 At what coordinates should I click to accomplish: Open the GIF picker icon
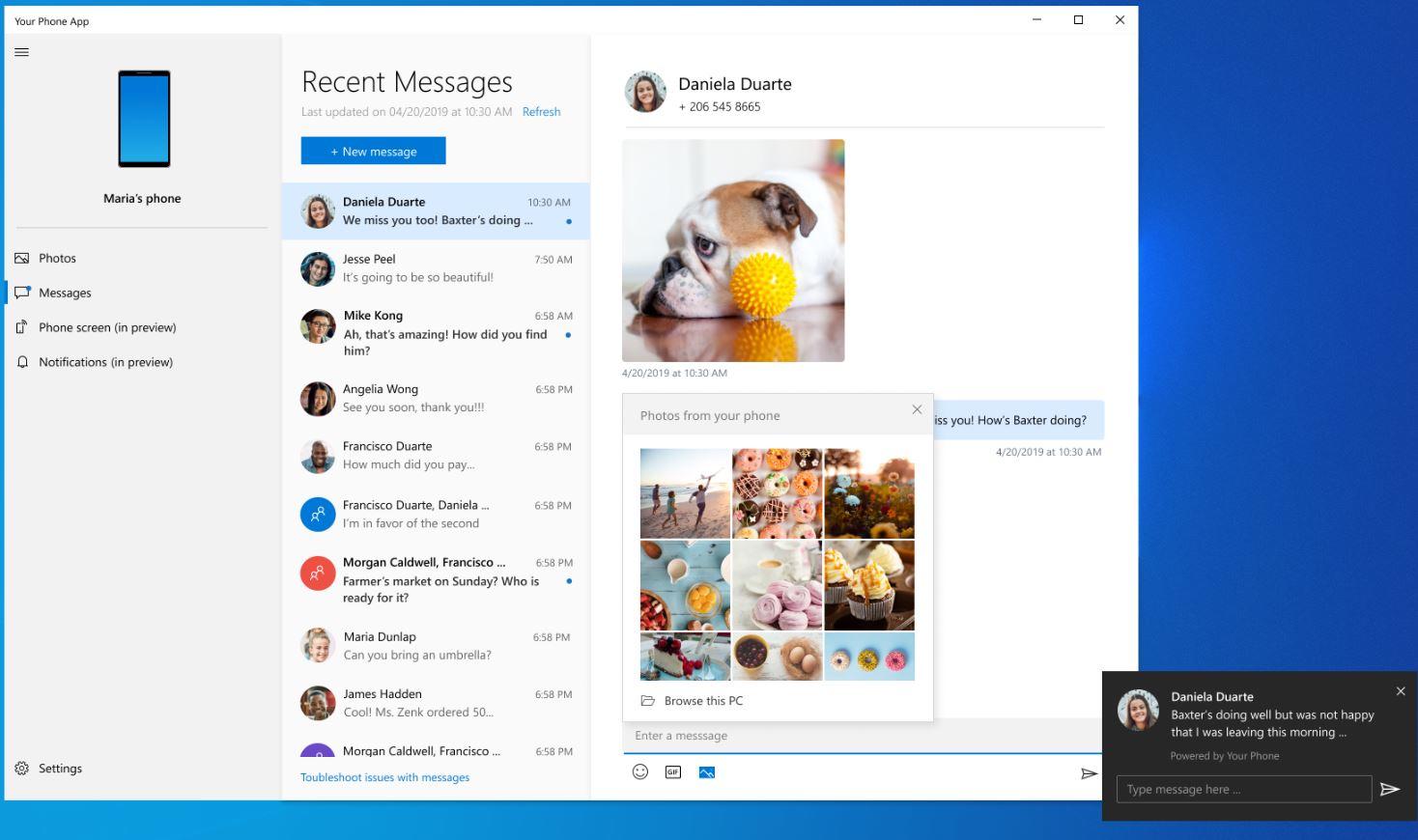(x=673, y=771)
